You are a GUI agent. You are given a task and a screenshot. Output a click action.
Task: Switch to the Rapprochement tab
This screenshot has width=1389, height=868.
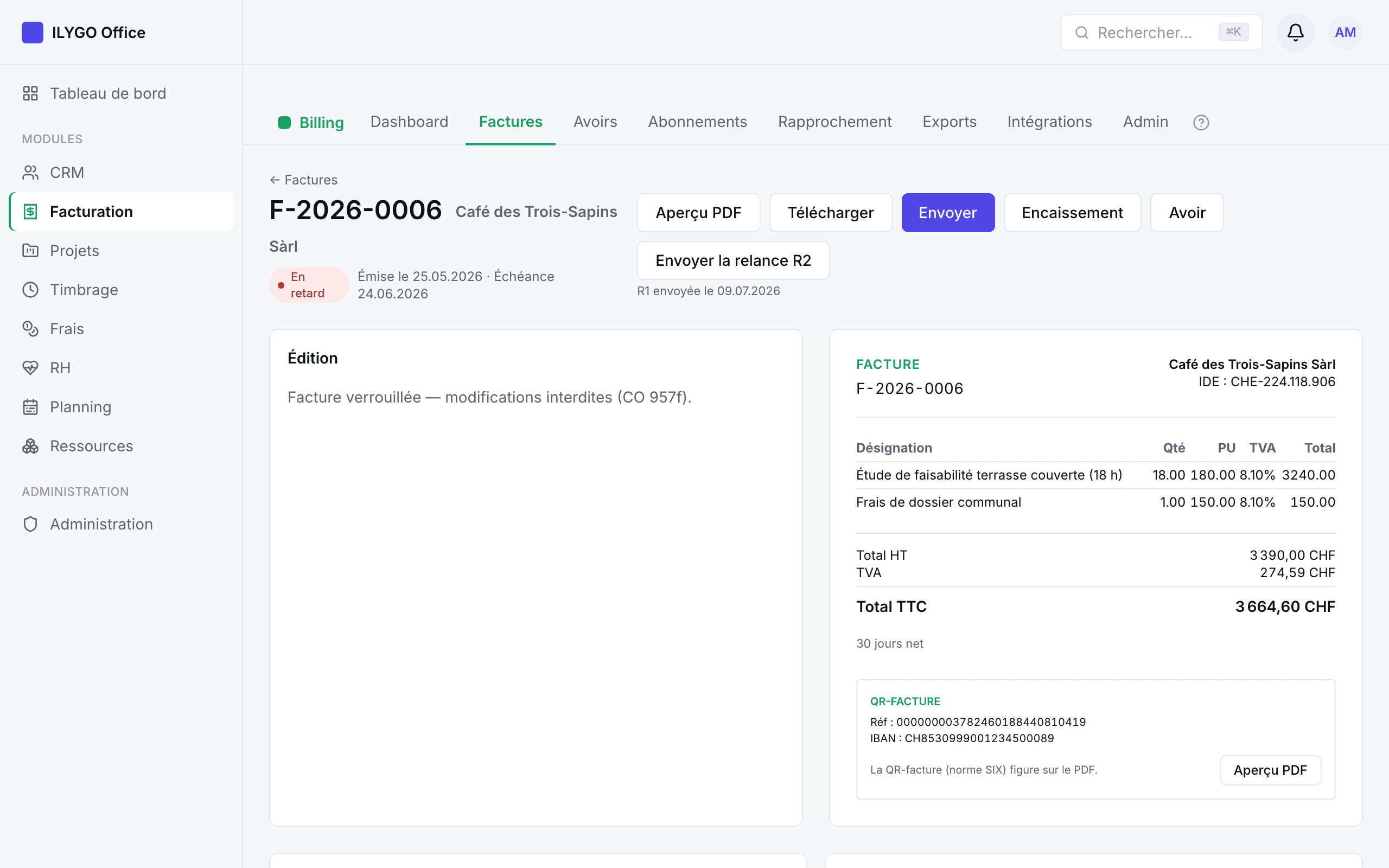834,122
